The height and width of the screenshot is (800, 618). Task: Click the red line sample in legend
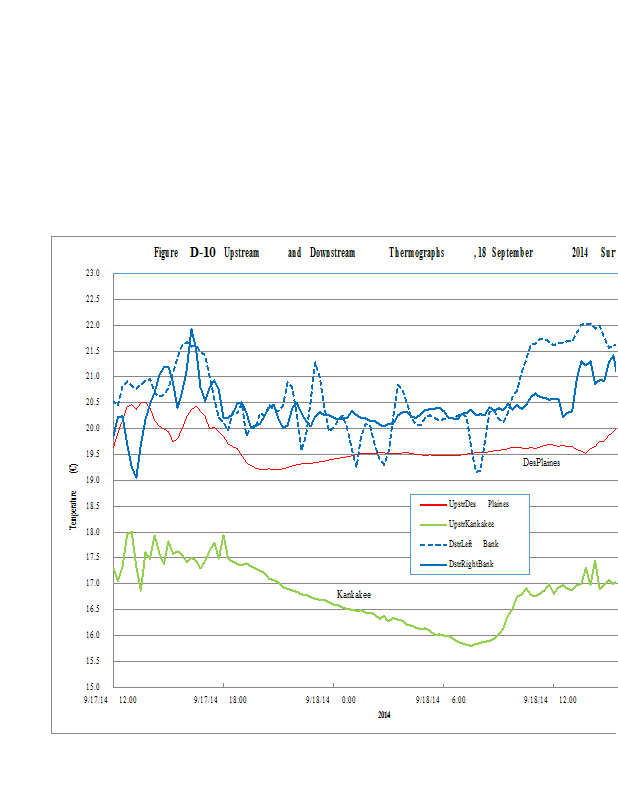tap(430, 504)
